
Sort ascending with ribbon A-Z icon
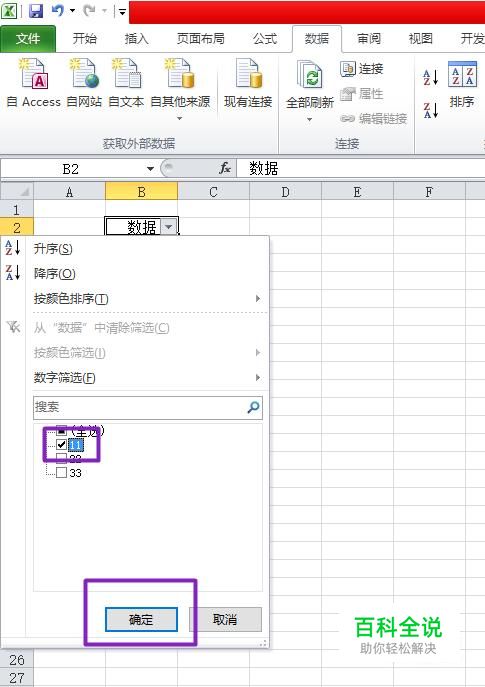click(x=430, y=78)
